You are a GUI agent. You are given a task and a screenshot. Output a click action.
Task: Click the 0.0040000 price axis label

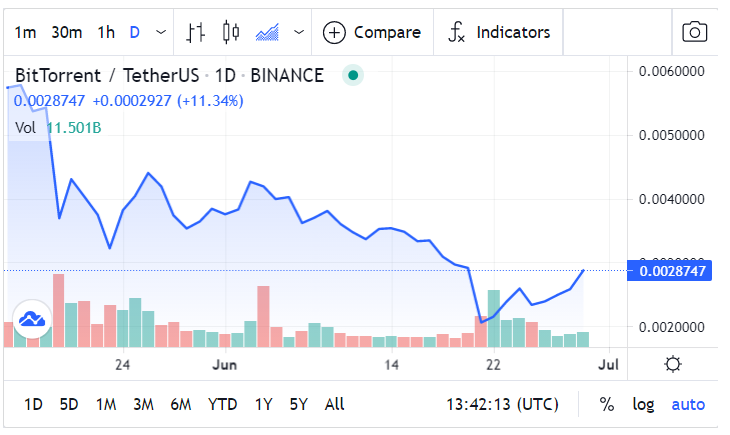click(671, 199)
